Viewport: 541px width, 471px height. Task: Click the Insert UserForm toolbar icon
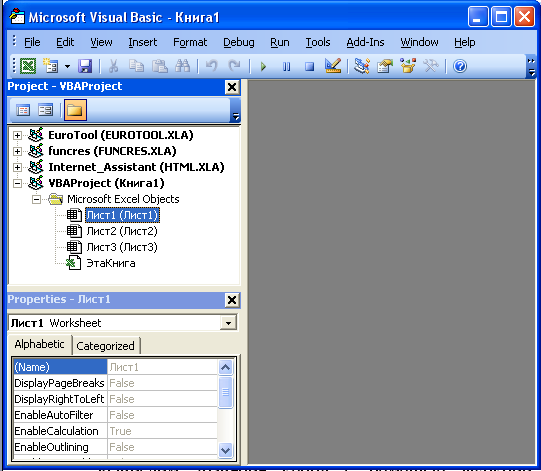click(50, 66)
